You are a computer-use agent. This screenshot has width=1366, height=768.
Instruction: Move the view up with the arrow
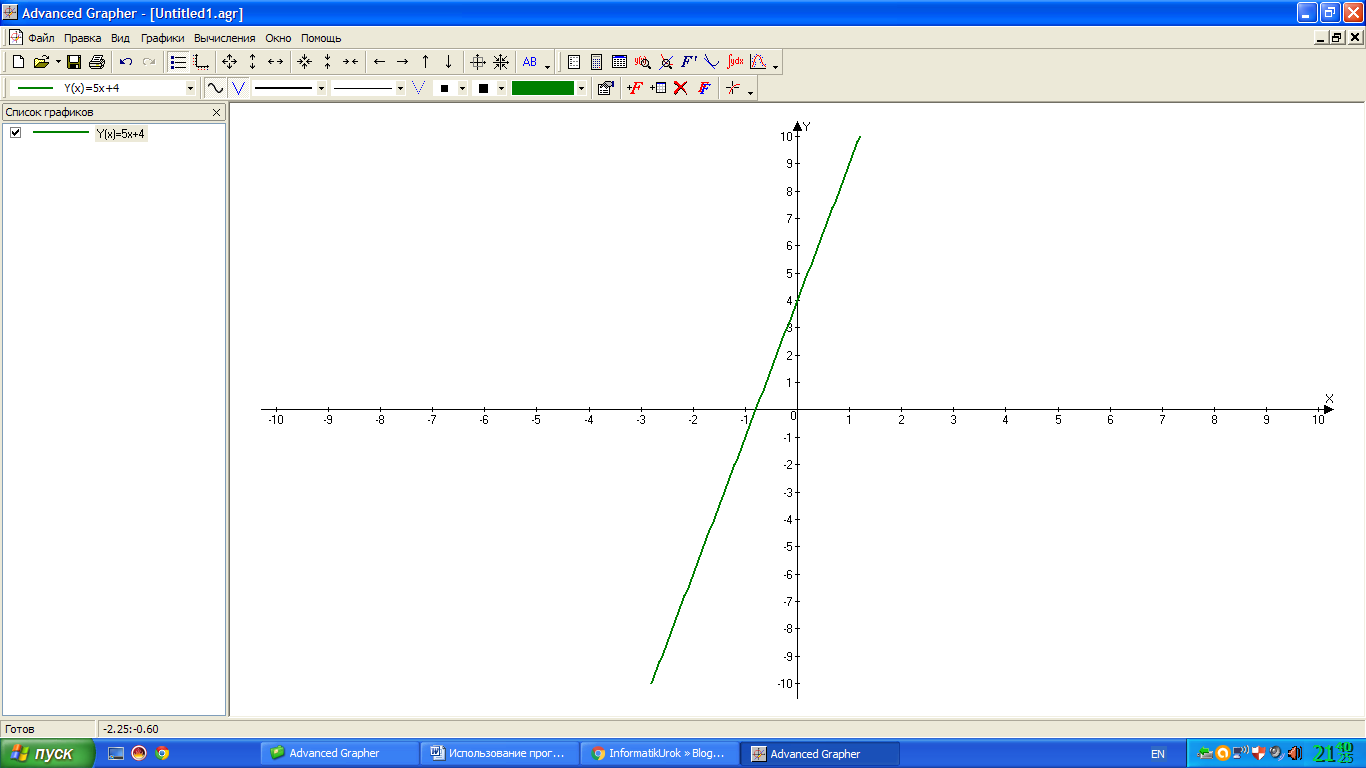425,62
